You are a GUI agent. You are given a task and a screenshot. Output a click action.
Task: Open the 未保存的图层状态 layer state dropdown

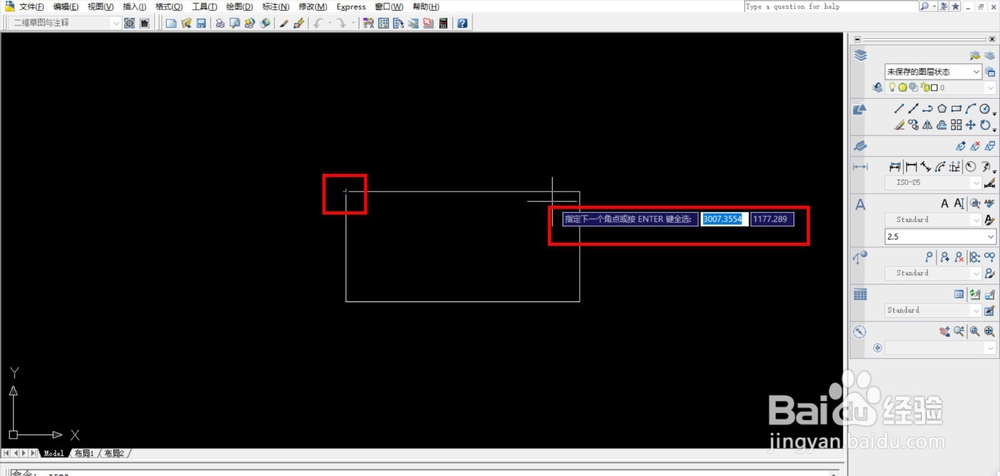click(x=934, y=72)
